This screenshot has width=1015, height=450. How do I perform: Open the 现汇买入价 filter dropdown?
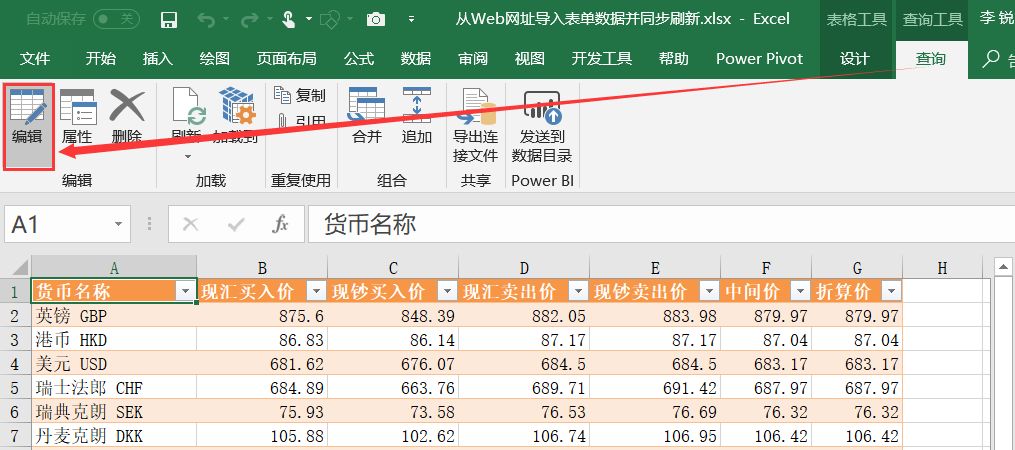pyautogui.click(x=316, y=292)
